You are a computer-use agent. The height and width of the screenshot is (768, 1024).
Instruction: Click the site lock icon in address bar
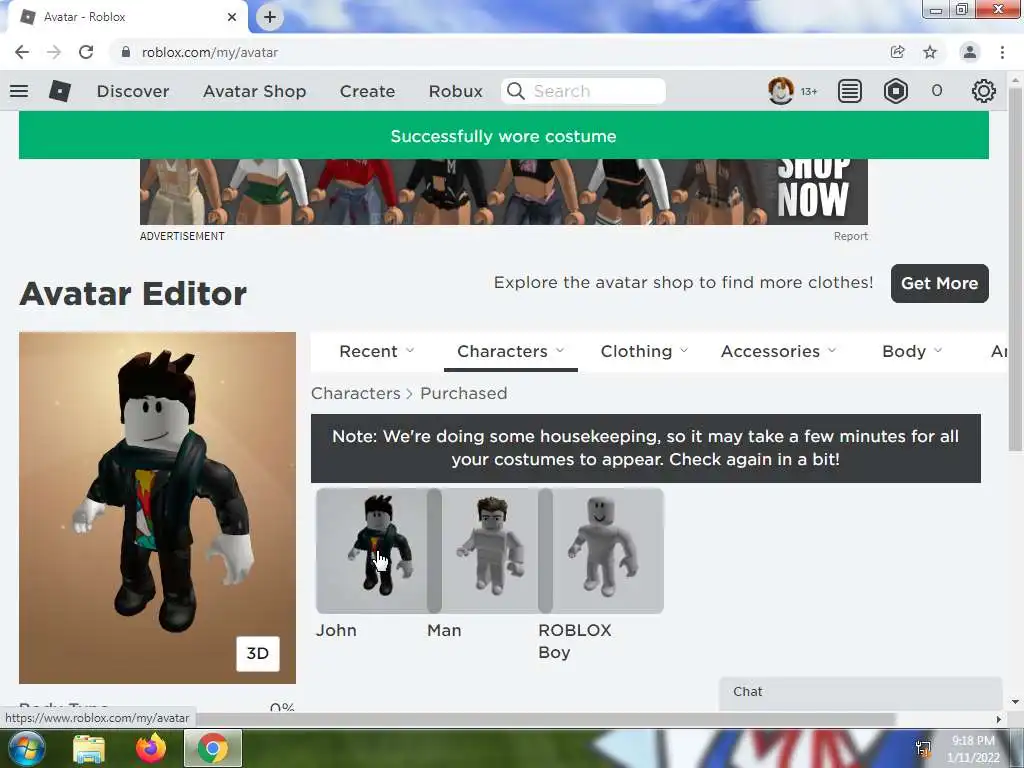[x=126, y=52]
